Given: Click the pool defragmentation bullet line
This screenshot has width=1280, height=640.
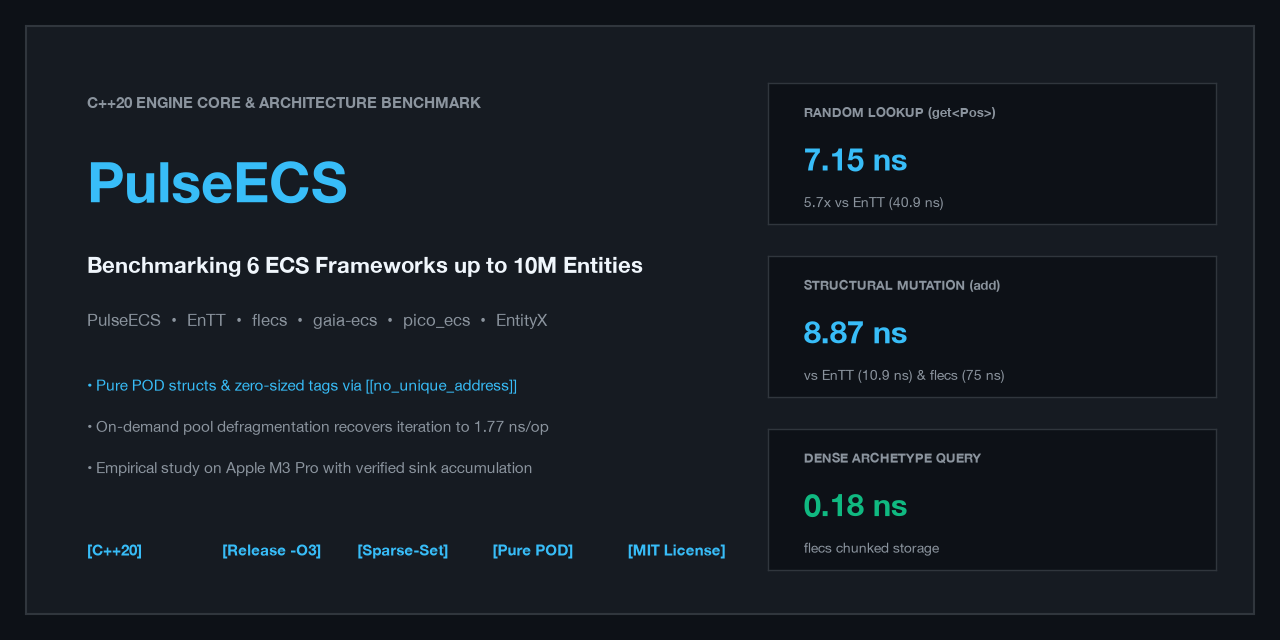Looking at the screenshot, I should [x=318, y=427].
